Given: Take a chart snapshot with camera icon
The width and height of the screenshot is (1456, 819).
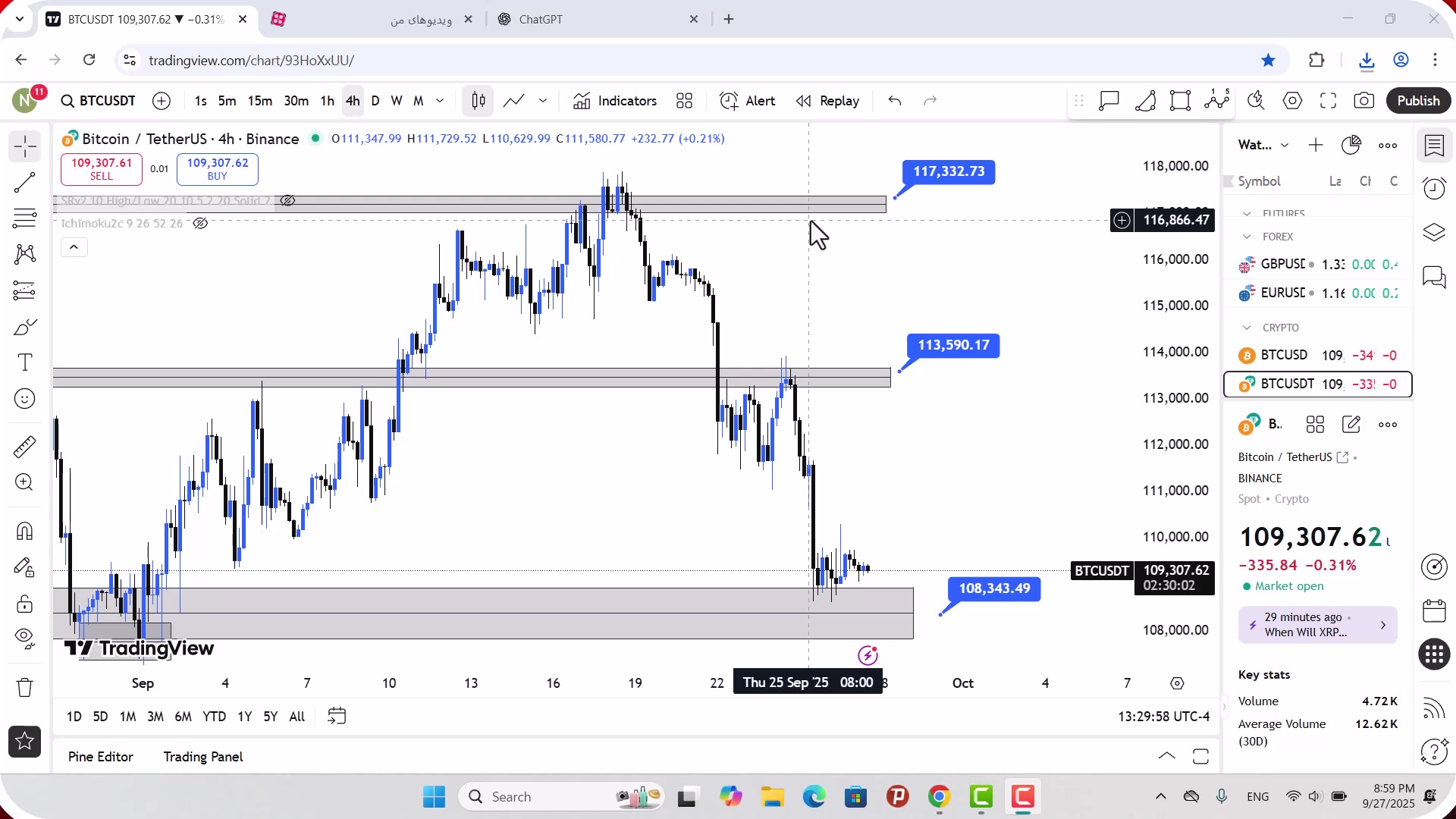Looking at the screenshot, I should point(1364,101).
